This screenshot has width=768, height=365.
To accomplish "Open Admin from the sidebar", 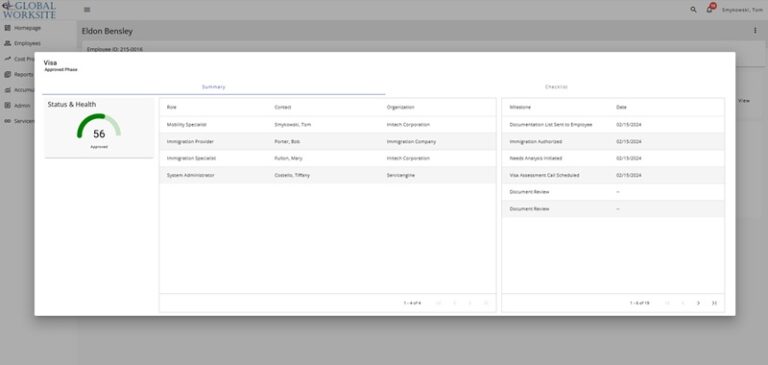I will coord(22,105).
